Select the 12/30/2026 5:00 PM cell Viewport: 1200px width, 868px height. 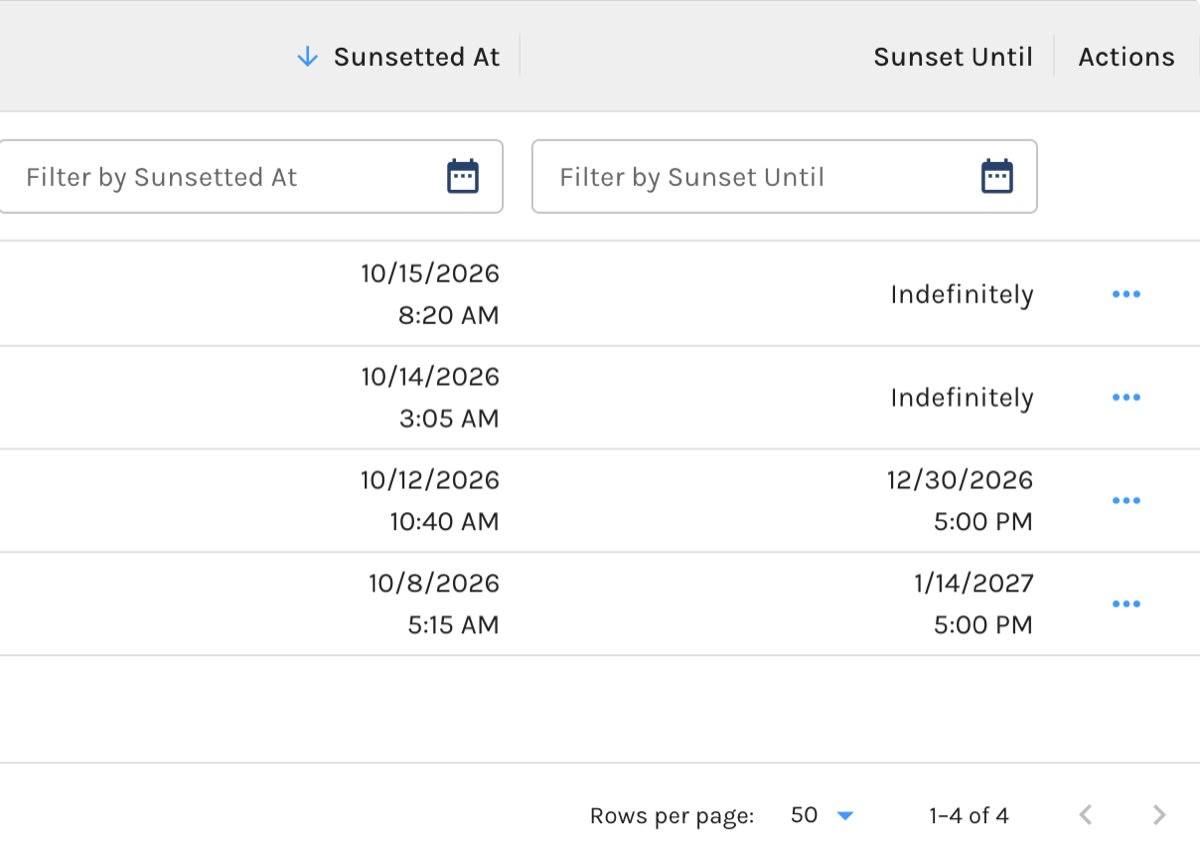pyautogui.click(x=960, y=500)
